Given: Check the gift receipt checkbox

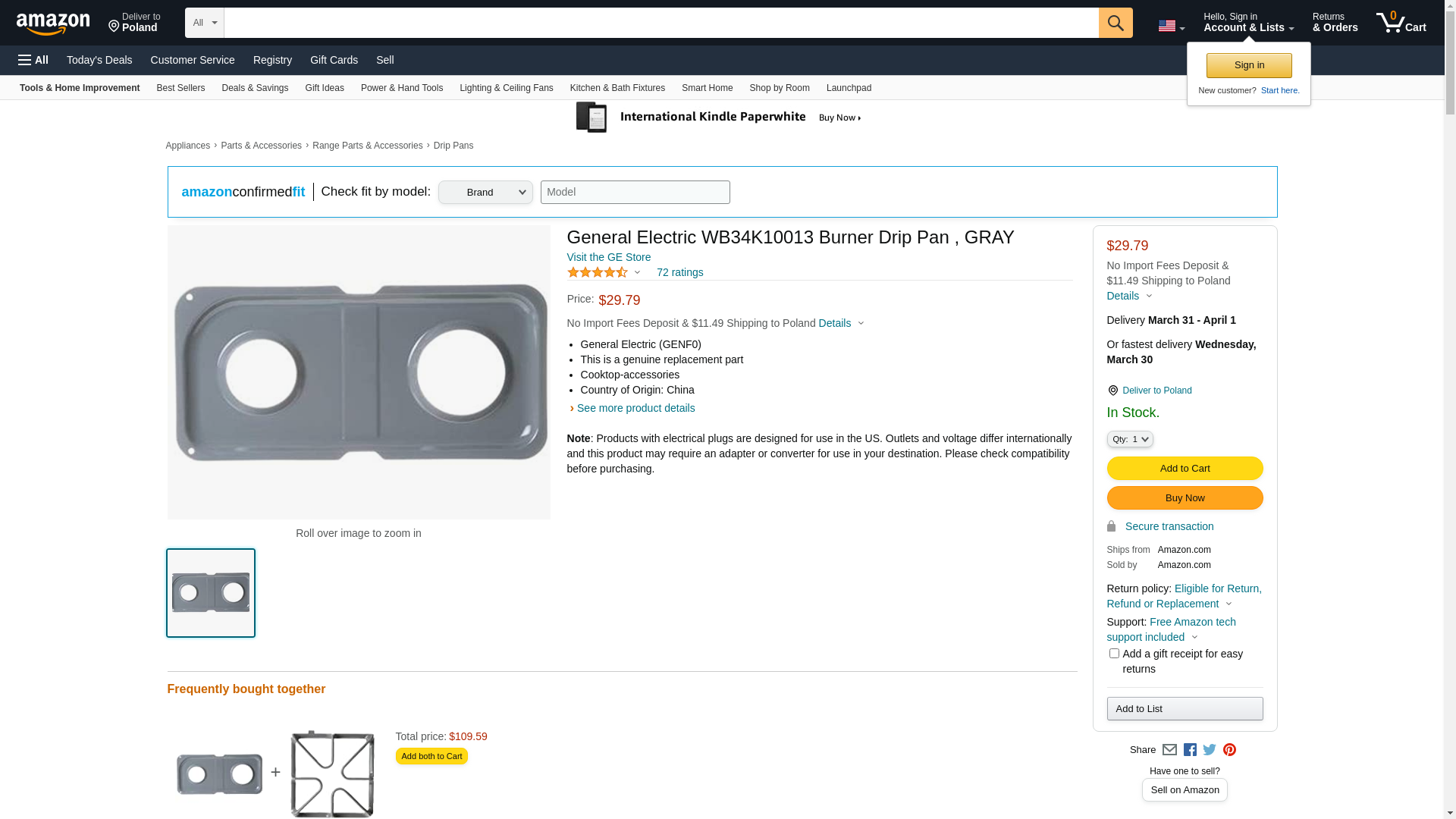Looking at the screenshot, I should [x=1114, y=654].
